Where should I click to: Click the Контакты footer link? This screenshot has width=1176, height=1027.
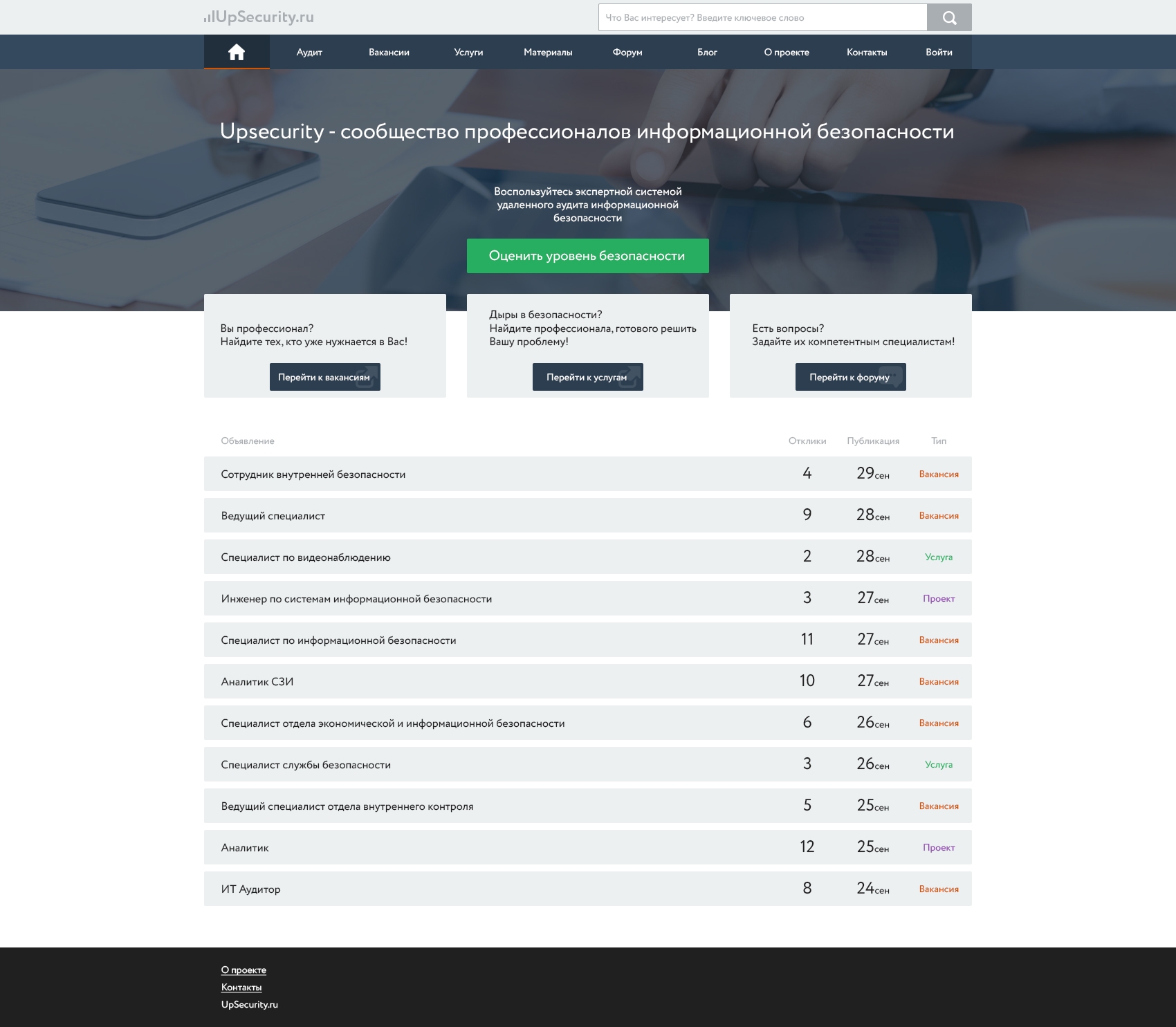coord(241,988)
